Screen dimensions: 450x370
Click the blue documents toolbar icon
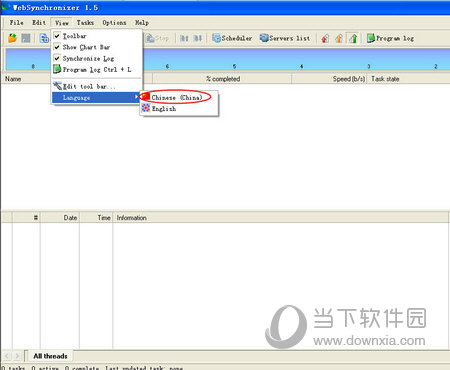coord(44,38)
